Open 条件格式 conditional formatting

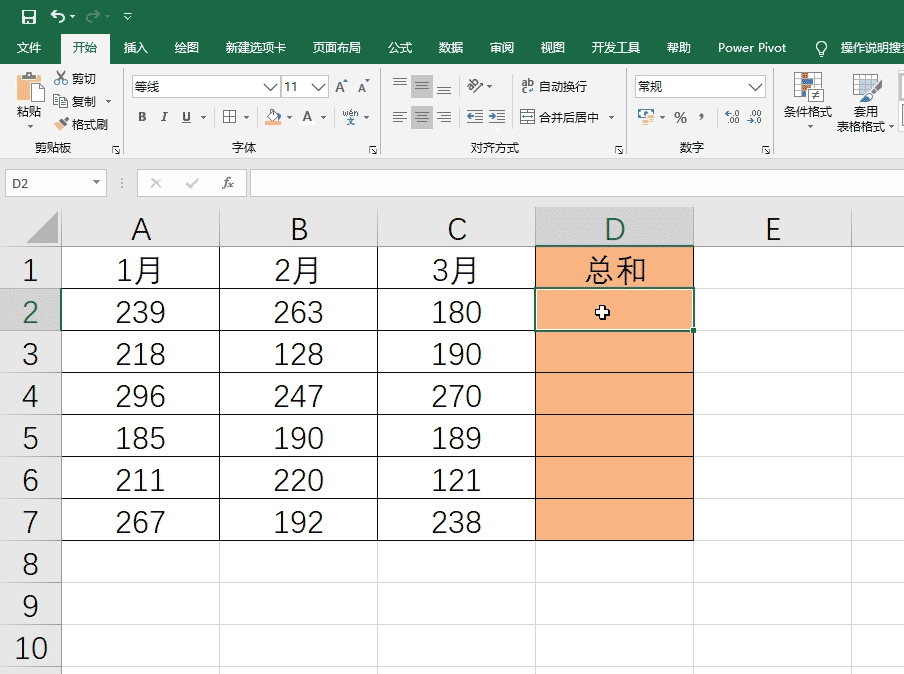(x=808, y=101)
